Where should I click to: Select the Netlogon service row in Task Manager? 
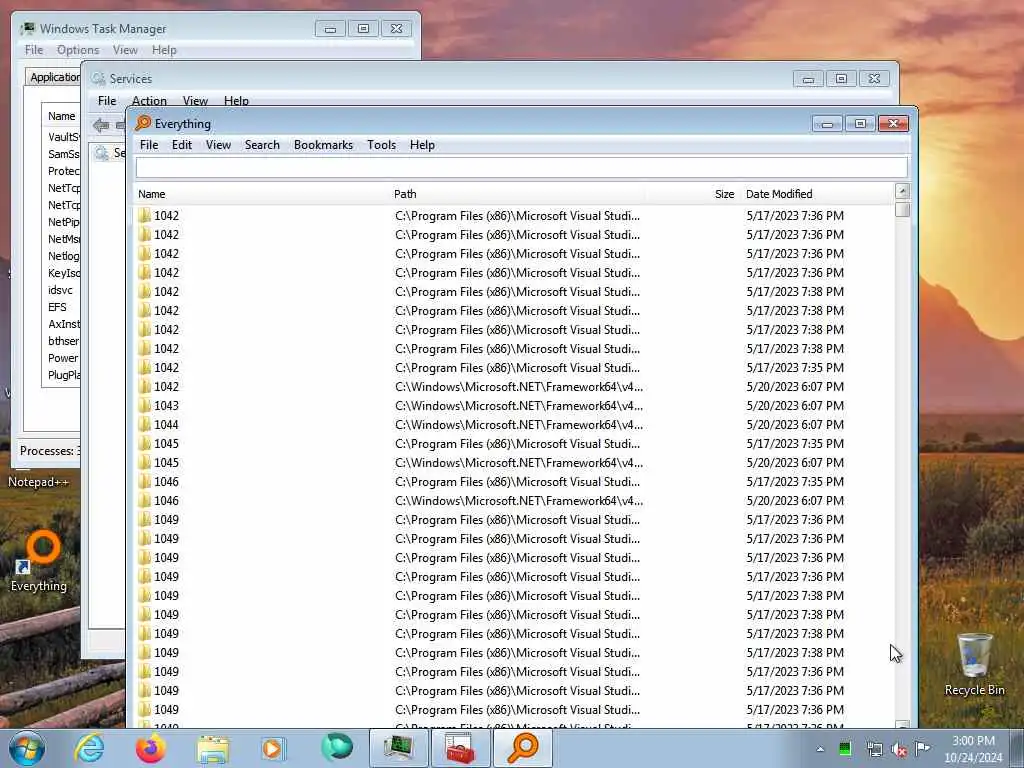pyautogui.click(x=63, y=256)
